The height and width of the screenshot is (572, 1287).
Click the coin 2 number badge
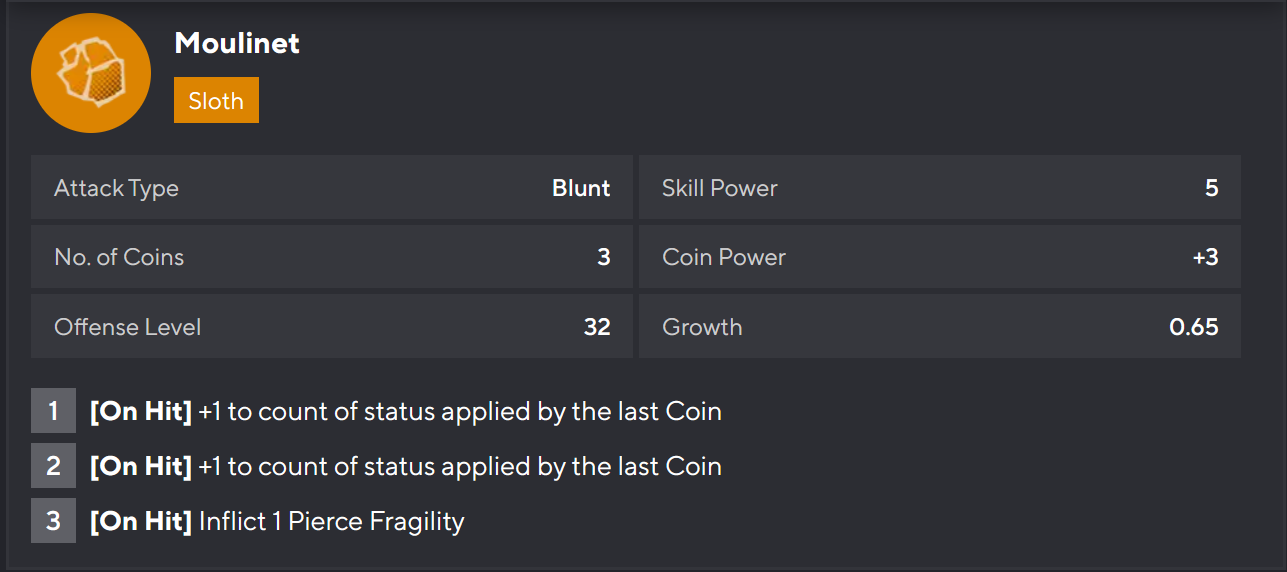click(x=53, y=466)
